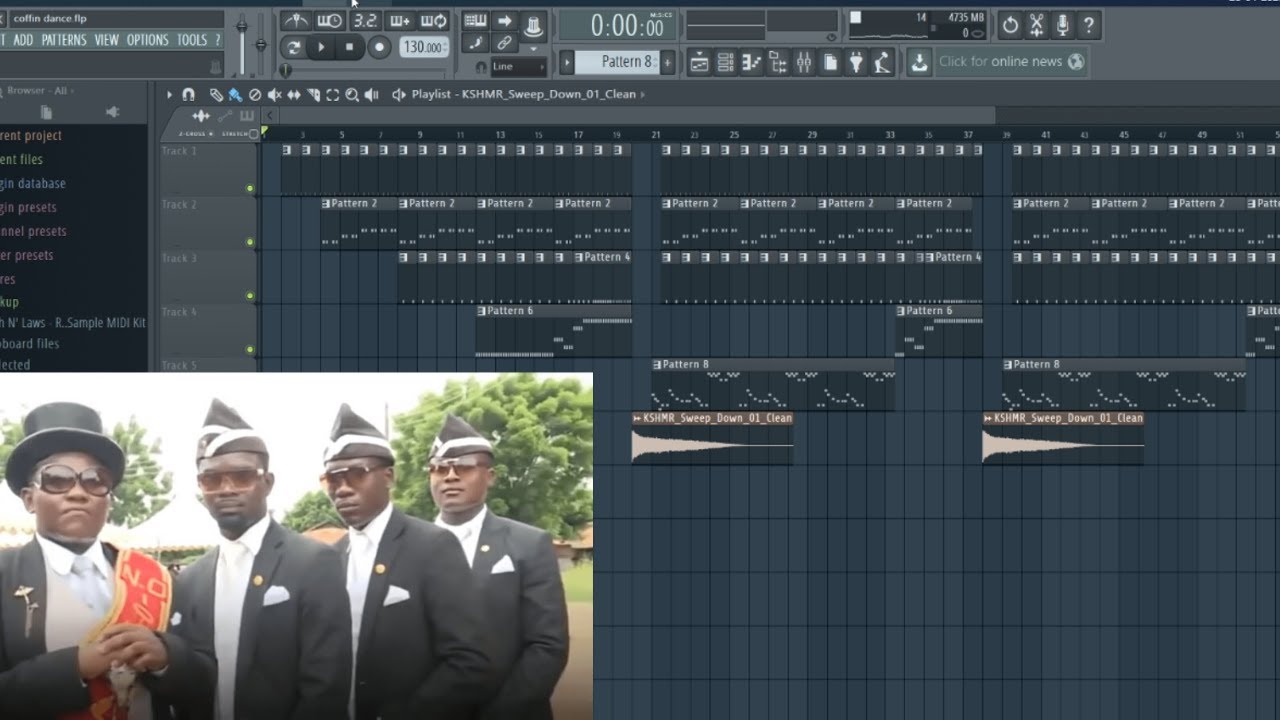Open the Channel rack icon

726,62
